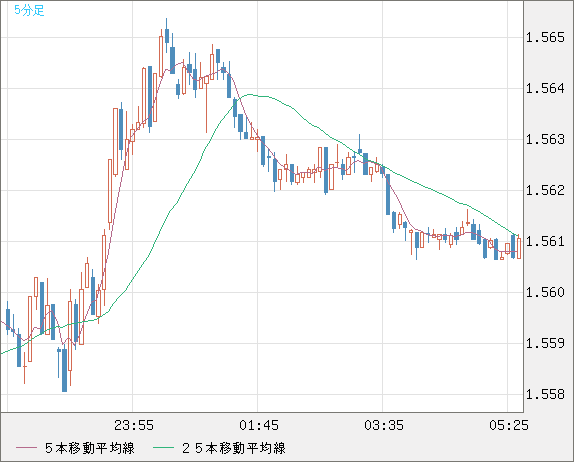The width and height of the screenshot is (574, 462).
Task: Click the 23:55 time axis label
Action: click(134, 425)
